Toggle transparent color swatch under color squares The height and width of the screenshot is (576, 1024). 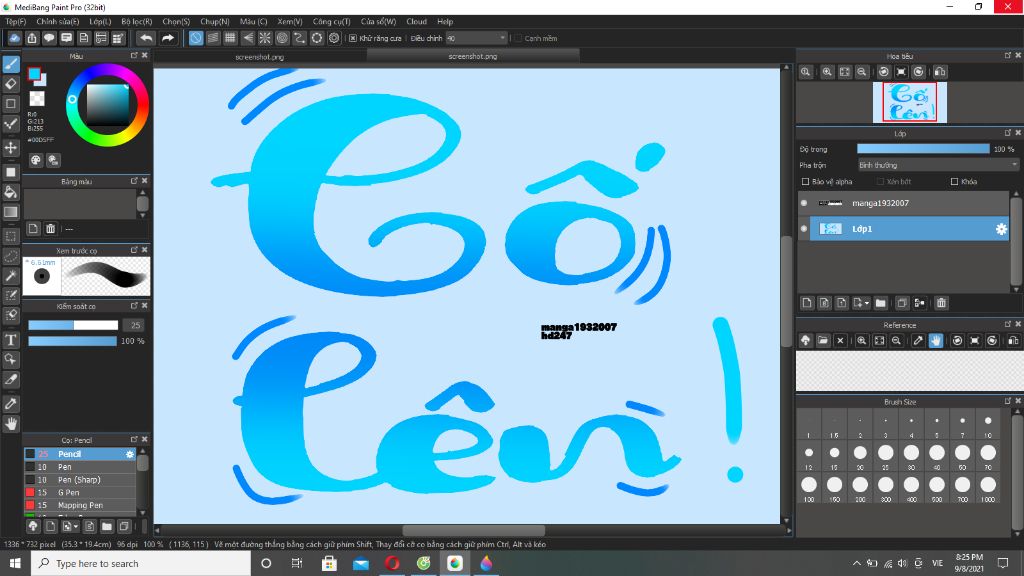[x=37, y=99]
